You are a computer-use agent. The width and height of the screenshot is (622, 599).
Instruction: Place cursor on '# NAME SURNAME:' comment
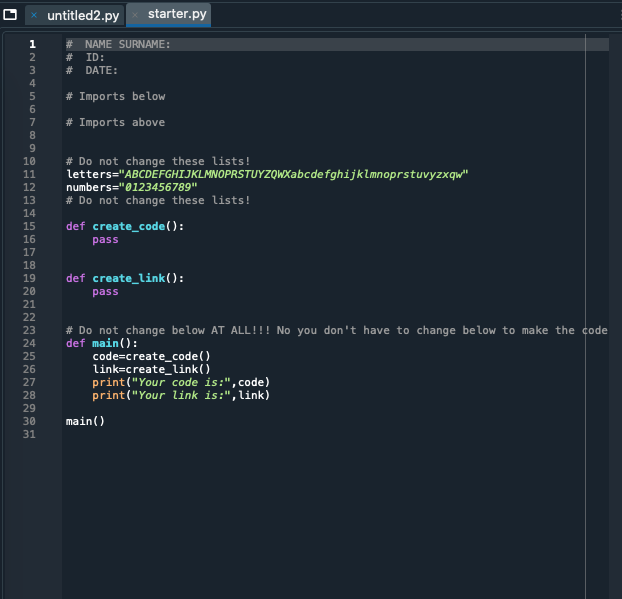pos(118,44)
